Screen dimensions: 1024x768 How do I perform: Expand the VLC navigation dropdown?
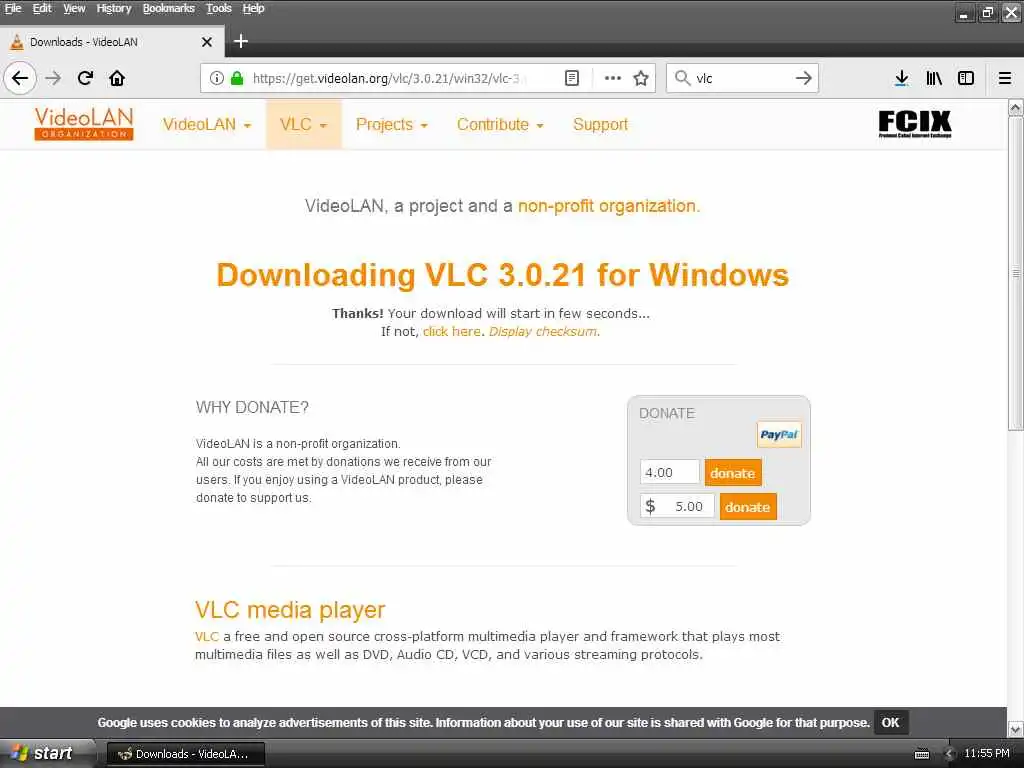303,125
